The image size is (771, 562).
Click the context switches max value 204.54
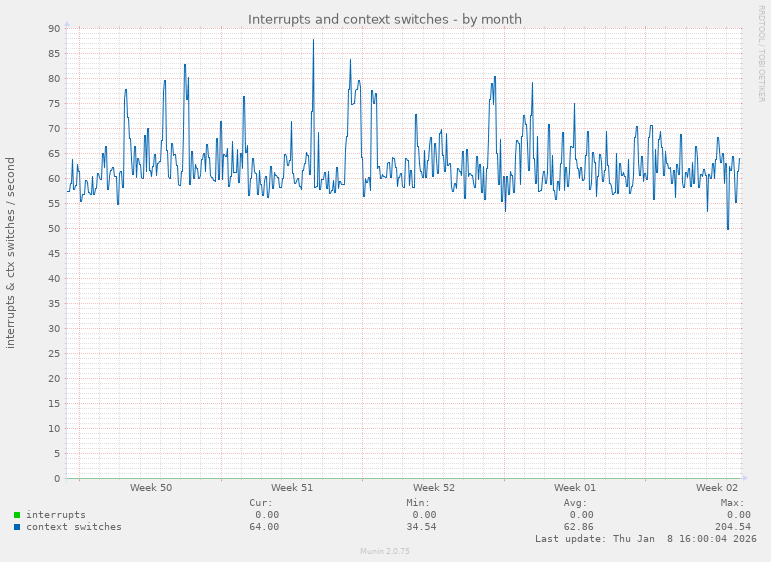pos(730,527)
